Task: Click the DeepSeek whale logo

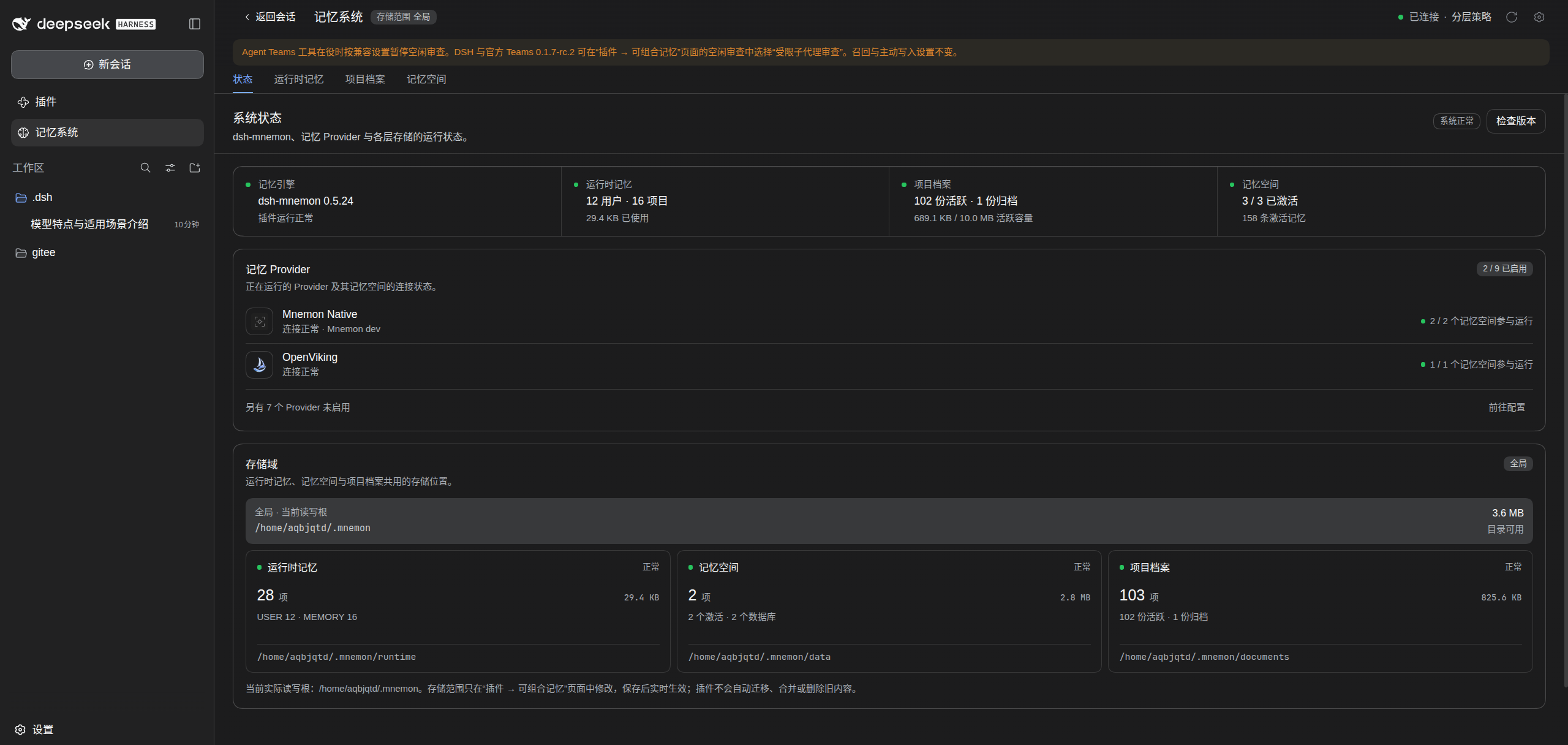Action: coord(21,24)
